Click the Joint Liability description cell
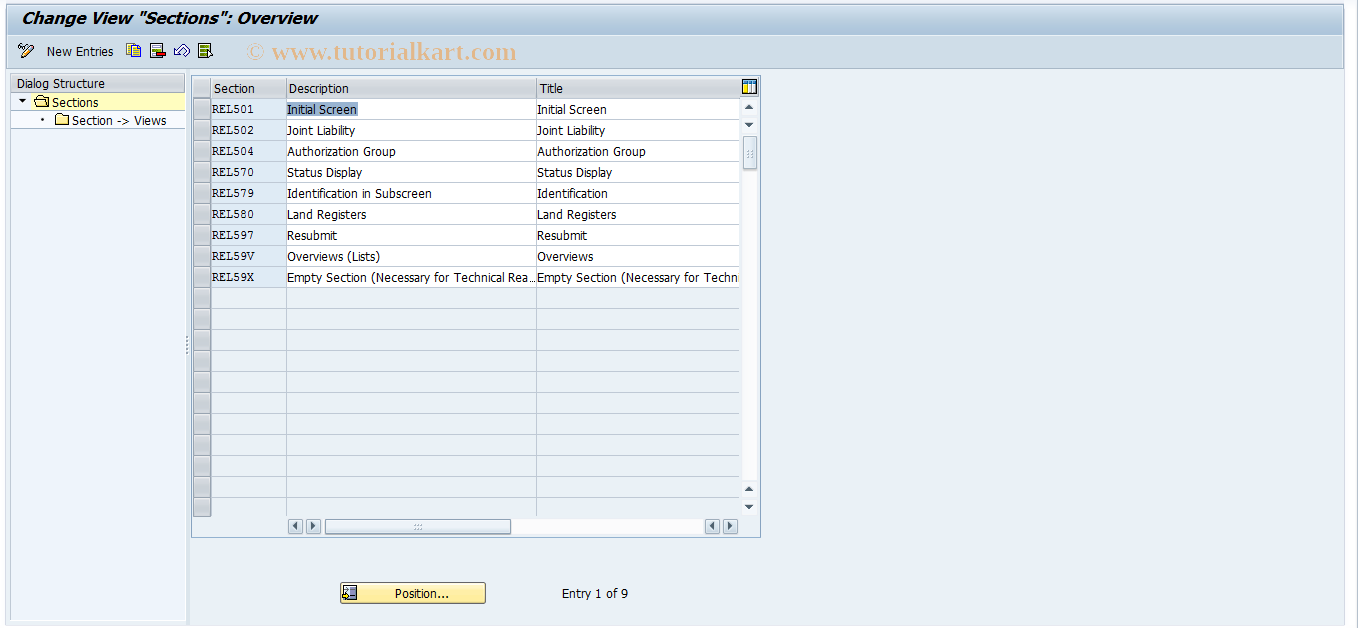 (411, 130)
